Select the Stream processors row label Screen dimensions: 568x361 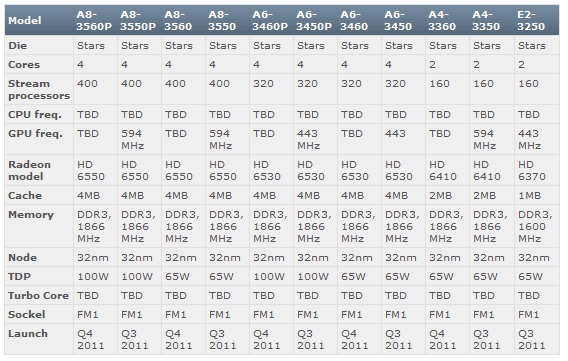coord(39,90)
